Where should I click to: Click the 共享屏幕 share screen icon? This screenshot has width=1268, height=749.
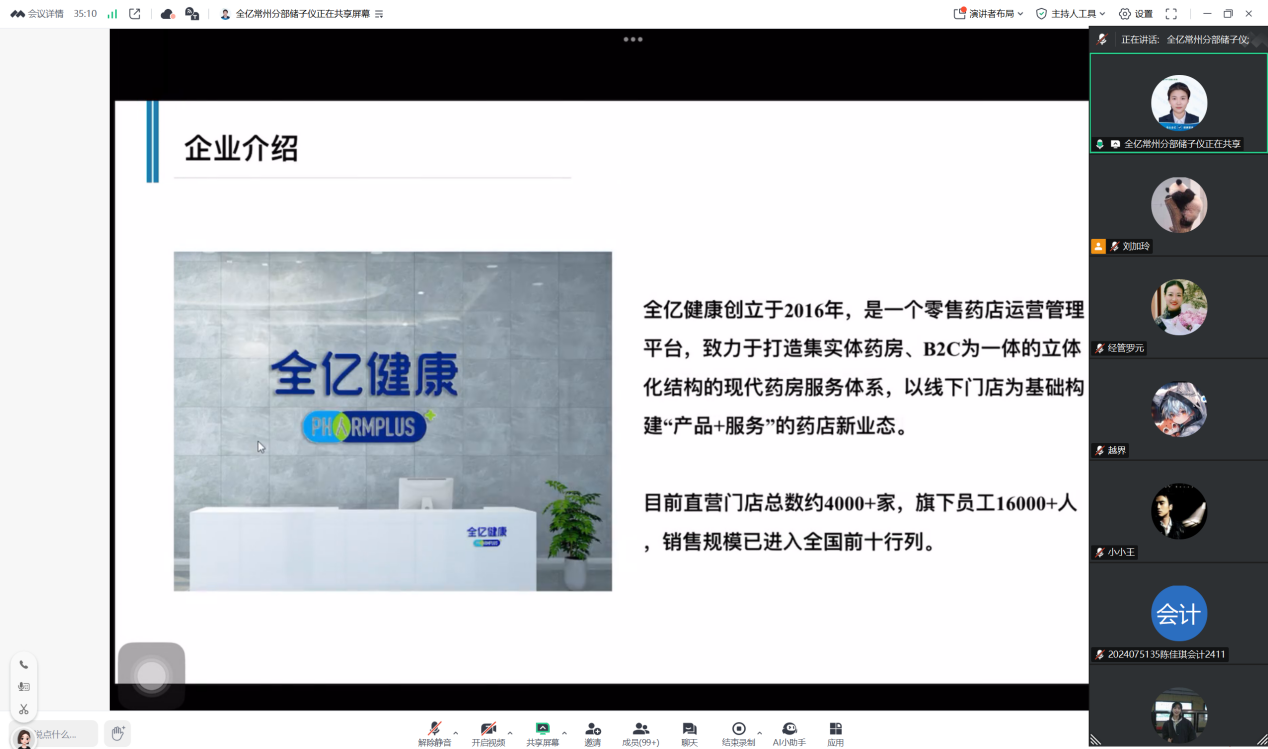542,733
